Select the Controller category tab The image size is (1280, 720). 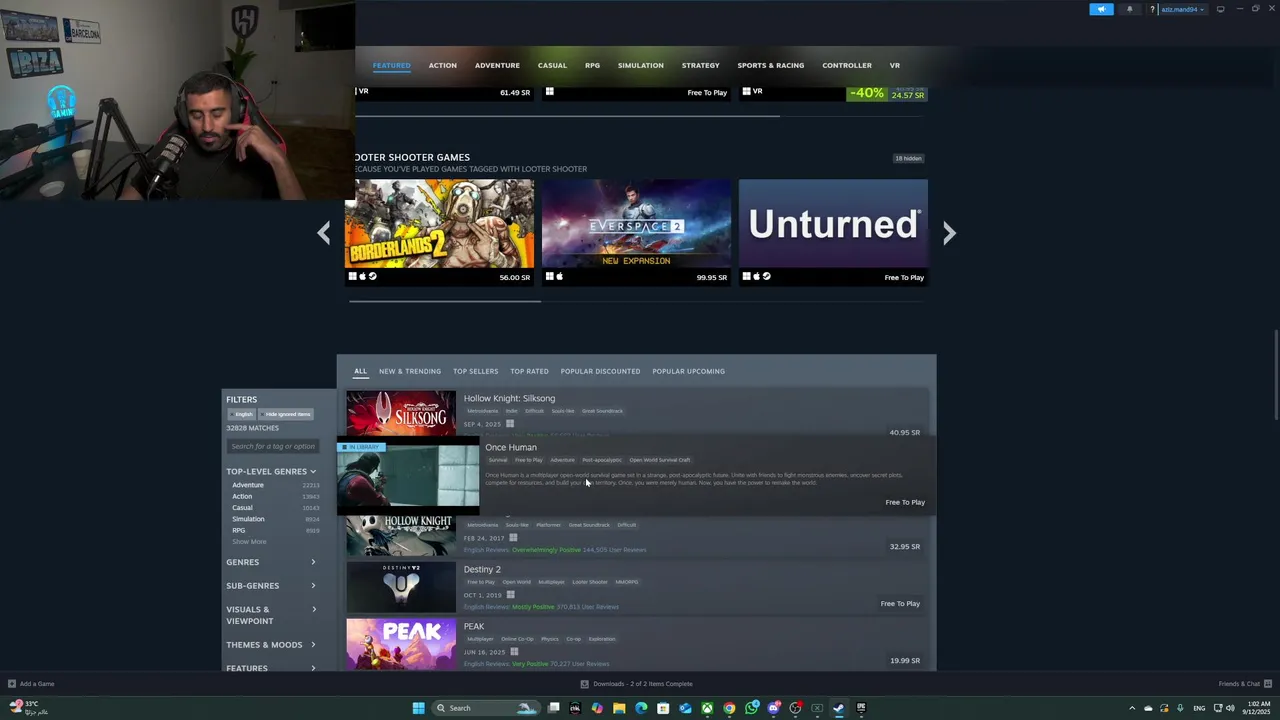click(846, 65)
